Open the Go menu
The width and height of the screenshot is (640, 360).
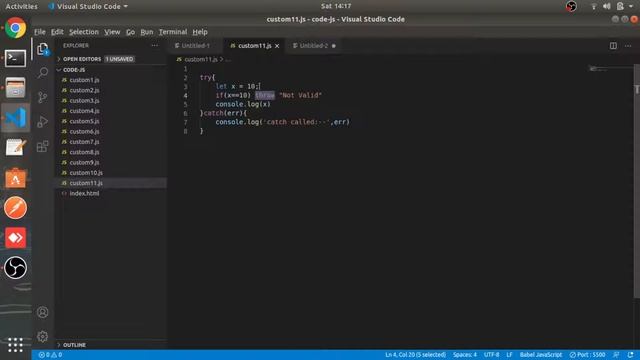pos(130,32)
